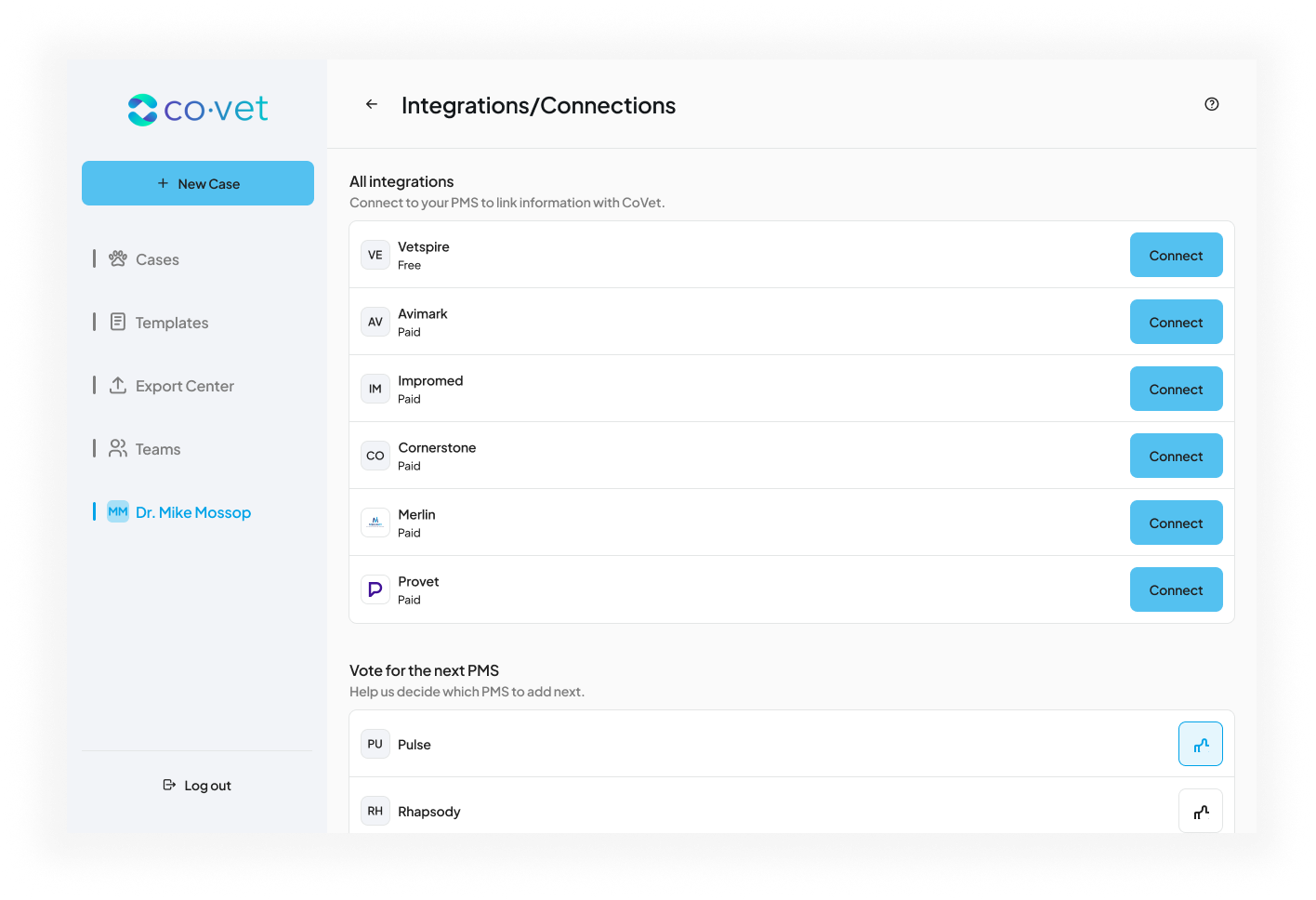This screenshot has height=900, width=1316.
Task: Start a New Case
Action: point(198,183)
